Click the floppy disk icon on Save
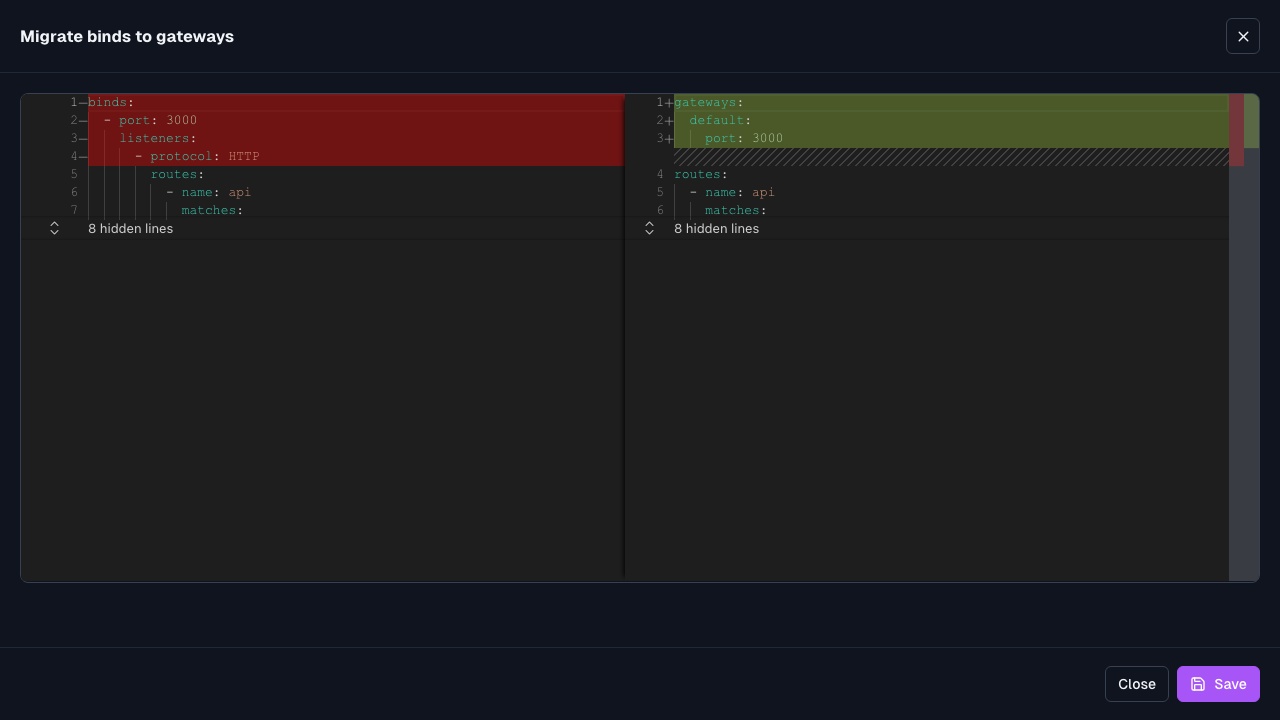 [1198, 684]
